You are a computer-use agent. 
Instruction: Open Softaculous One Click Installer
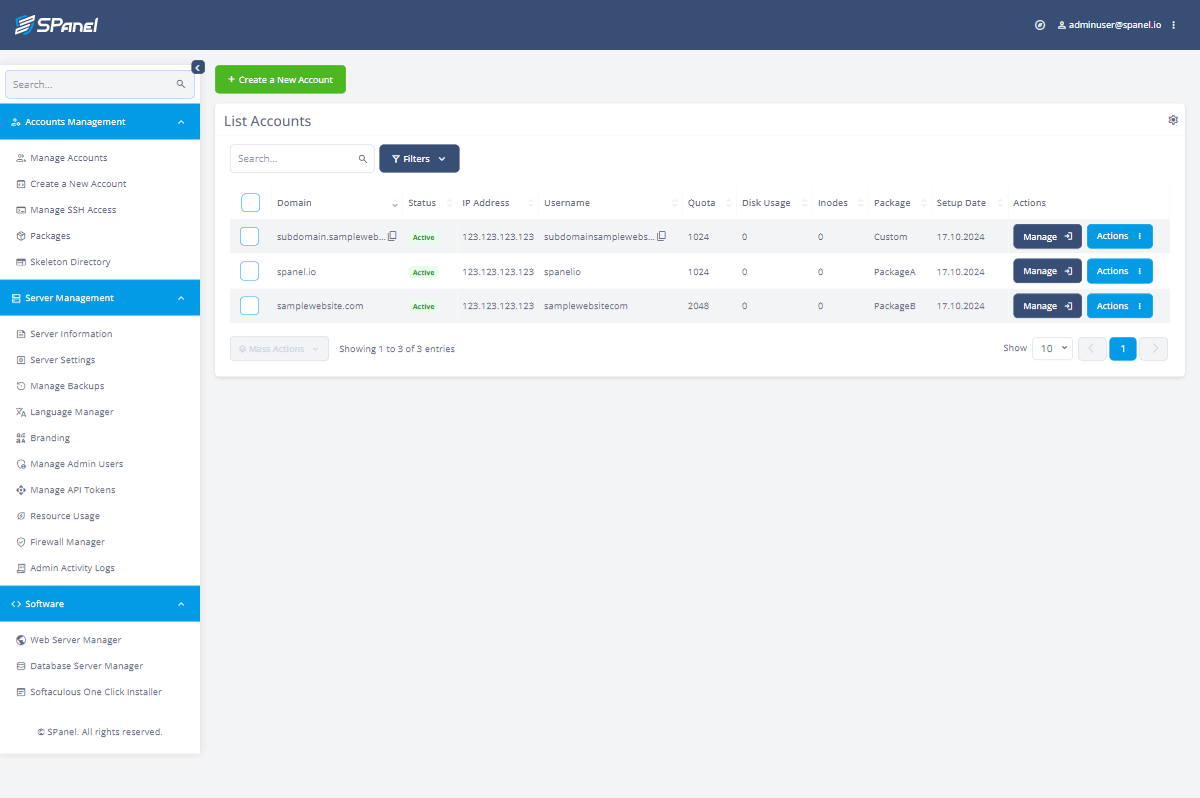click(x=95, y=691)
